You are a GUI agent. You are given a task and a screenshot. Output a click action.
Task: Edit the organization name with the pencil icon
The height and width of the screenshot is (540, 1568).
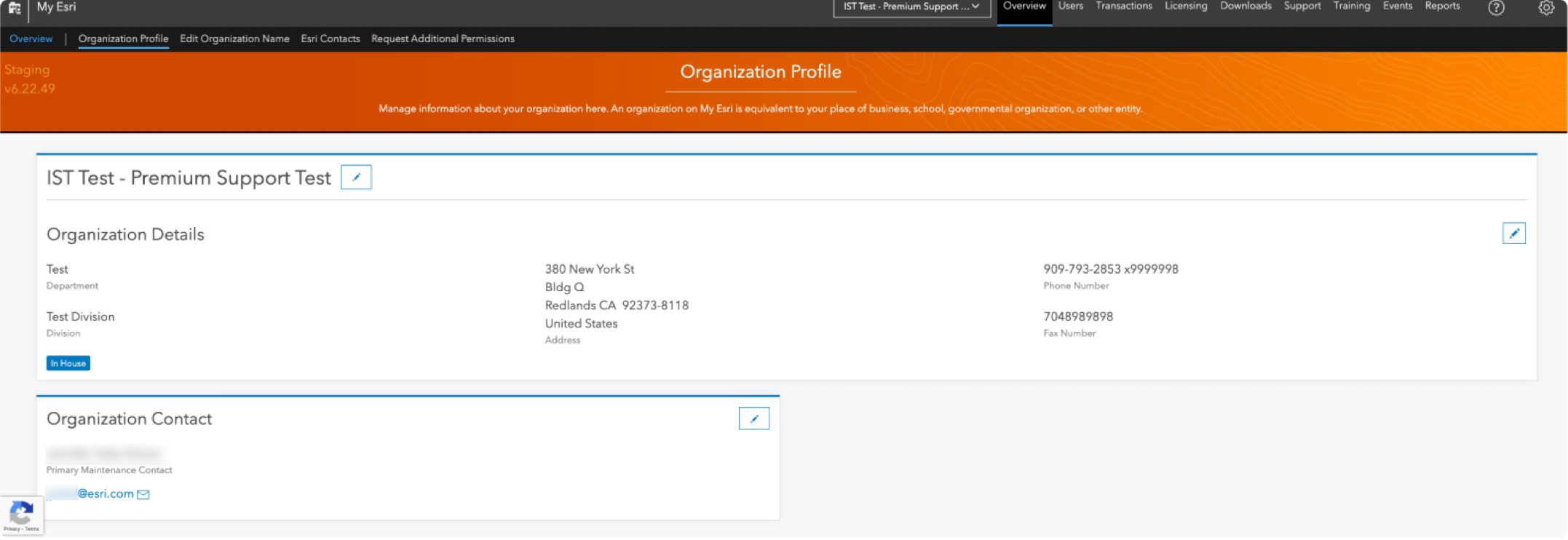click(x=356, y=178)
